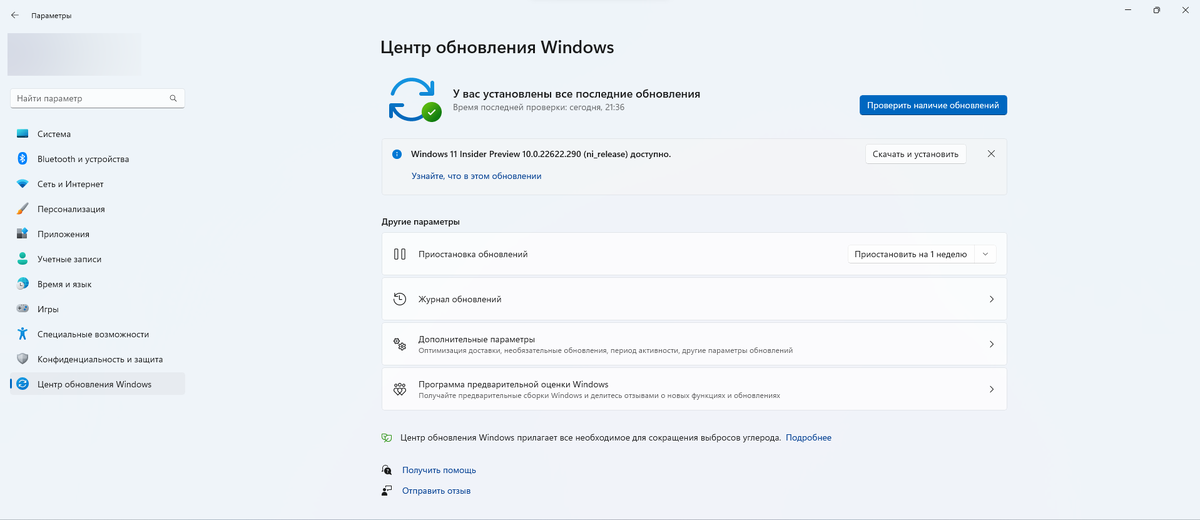Click the pause icon beside Приостановка обновлений
The width and height of the screenshot is (1200, 520).
(x=399, y=254)
